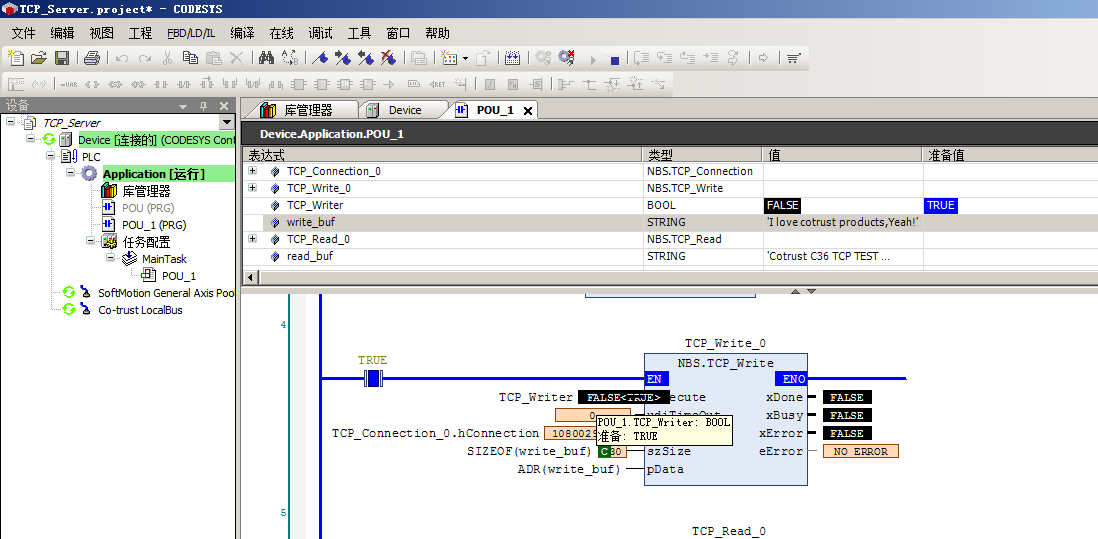Select POU_1 under MainTask
Screen dimensions: 1098x539
179,276
